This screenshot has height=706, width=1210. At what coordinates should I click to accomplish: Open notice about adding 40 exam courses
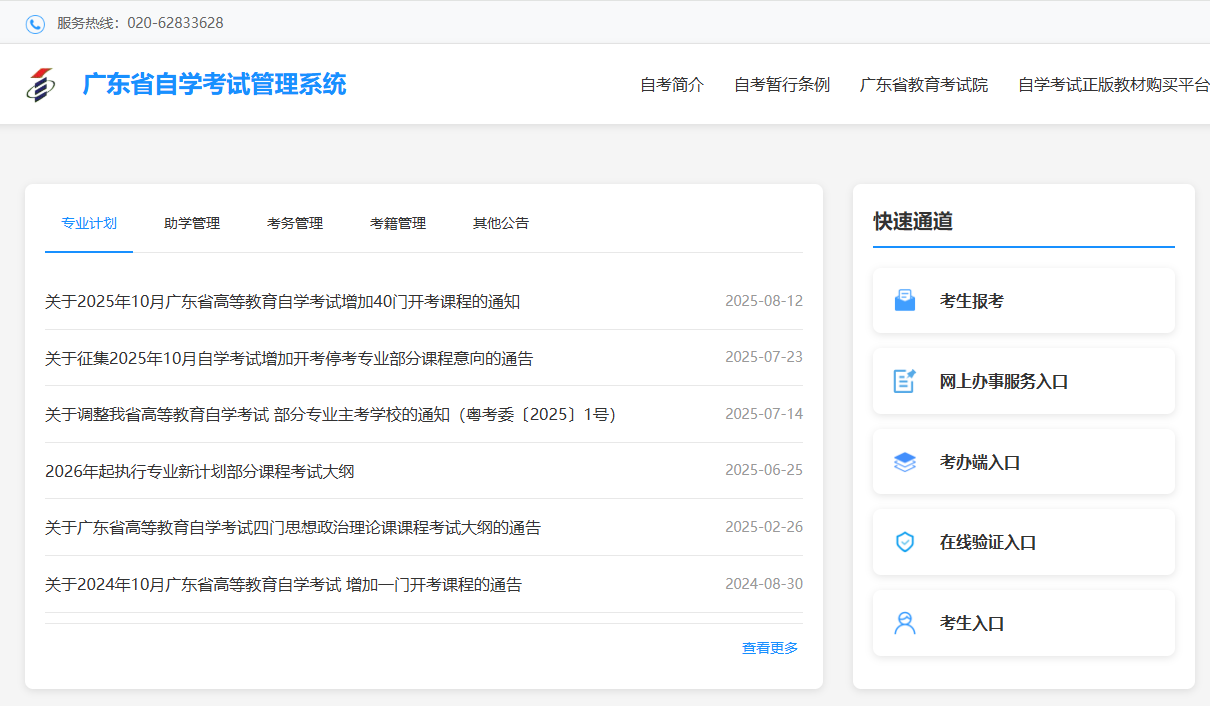(282, 301)
